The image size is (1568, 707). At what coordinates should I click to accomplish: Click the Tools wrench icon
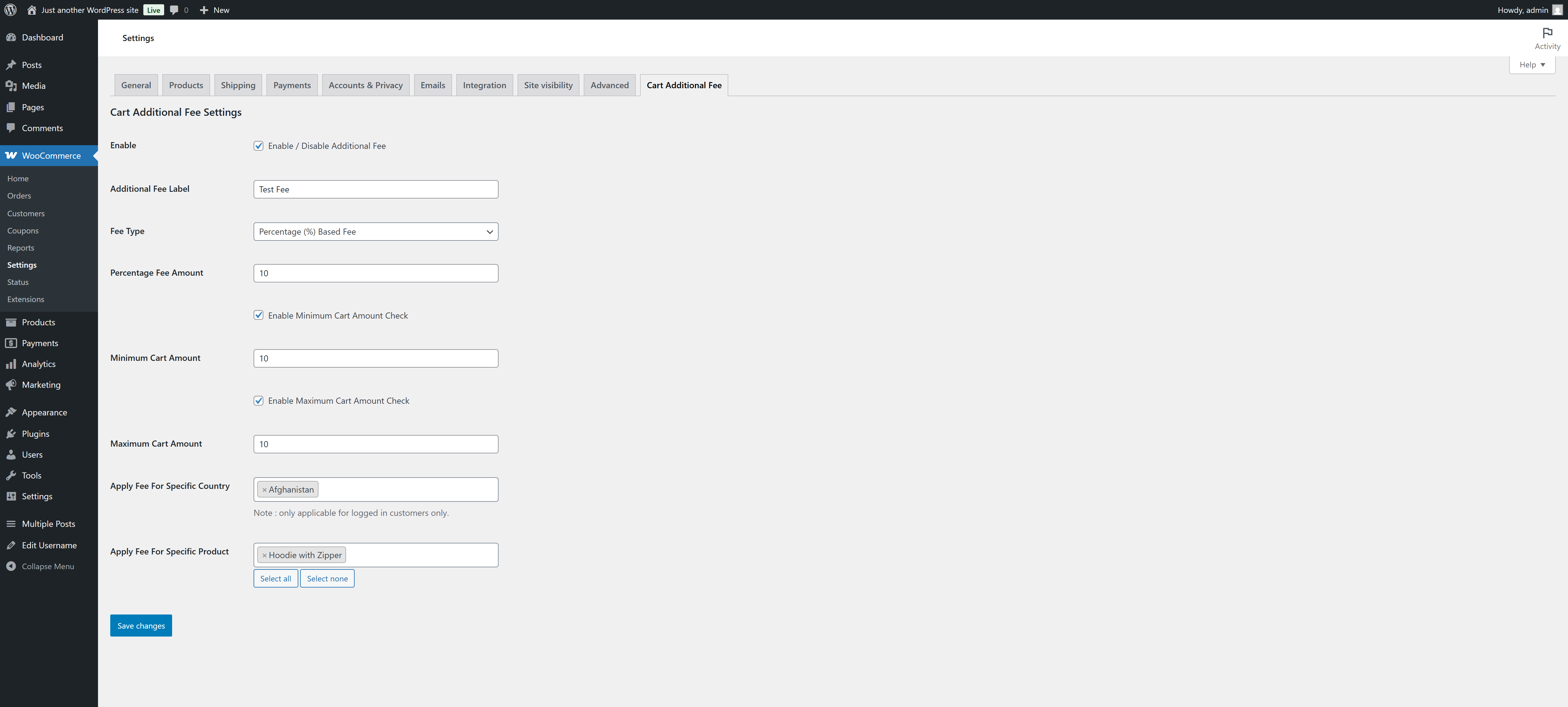11,476
